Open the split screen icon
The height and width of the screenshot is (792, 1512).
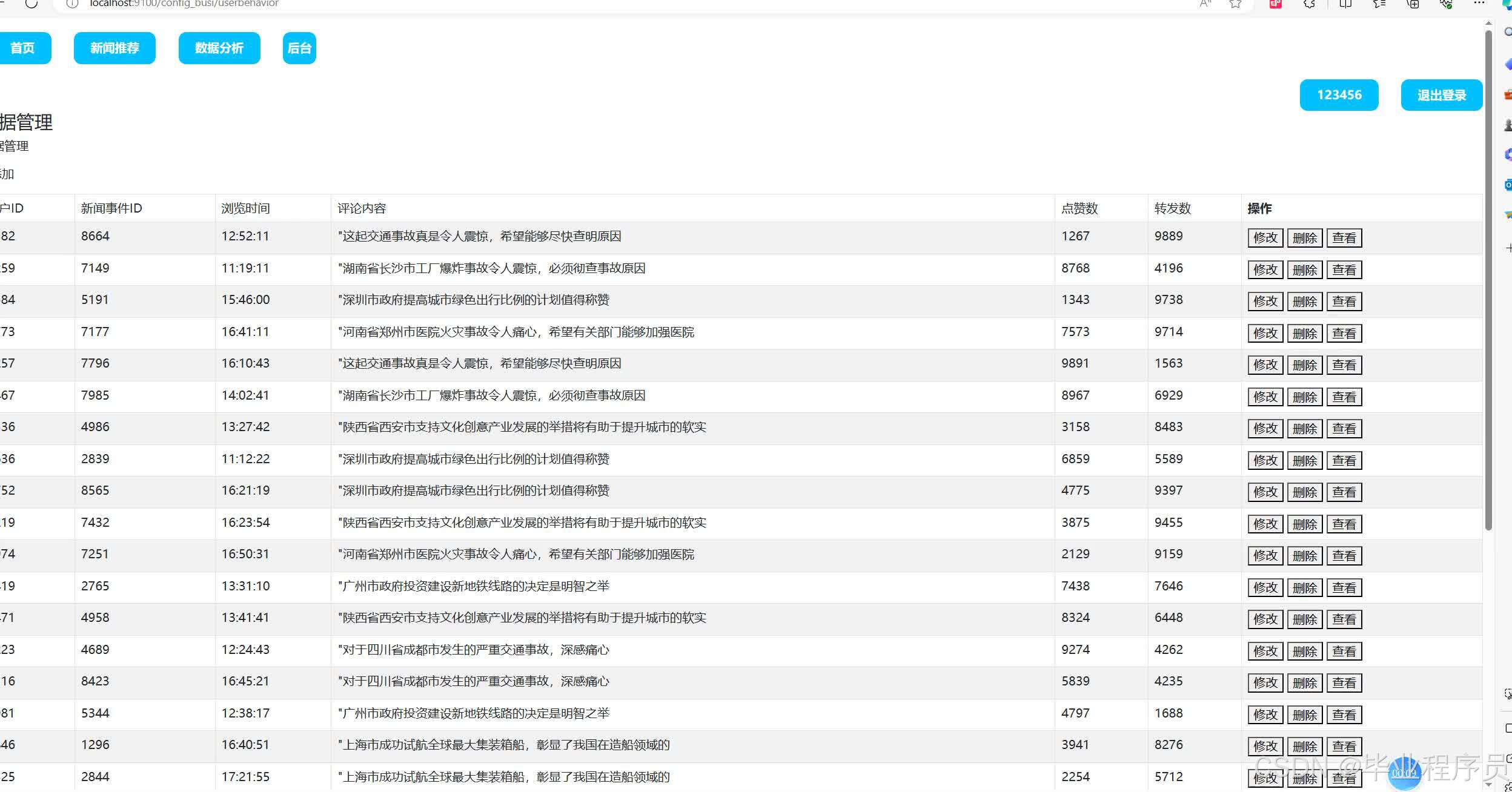click(x=1345, y=4)
